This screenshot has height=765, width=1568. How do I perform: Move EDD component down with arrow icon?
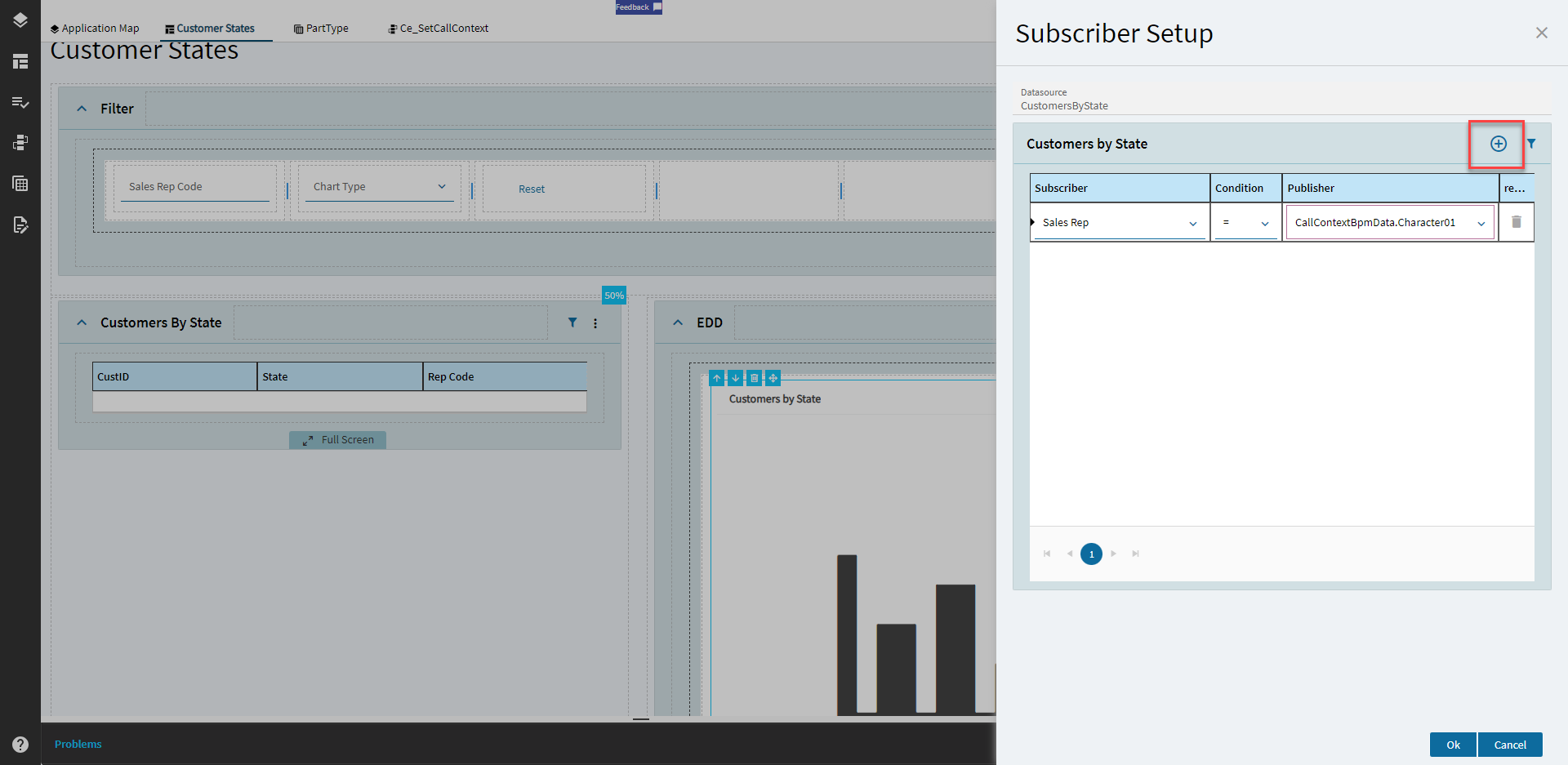pos(735,378)
